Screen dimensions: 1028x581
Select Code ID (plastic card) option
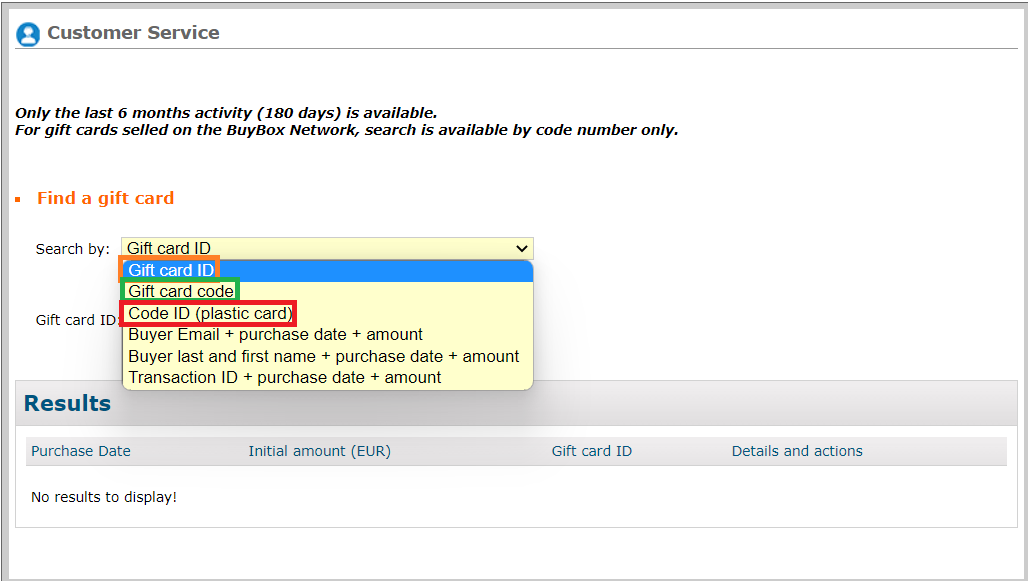tap(210, 314)
